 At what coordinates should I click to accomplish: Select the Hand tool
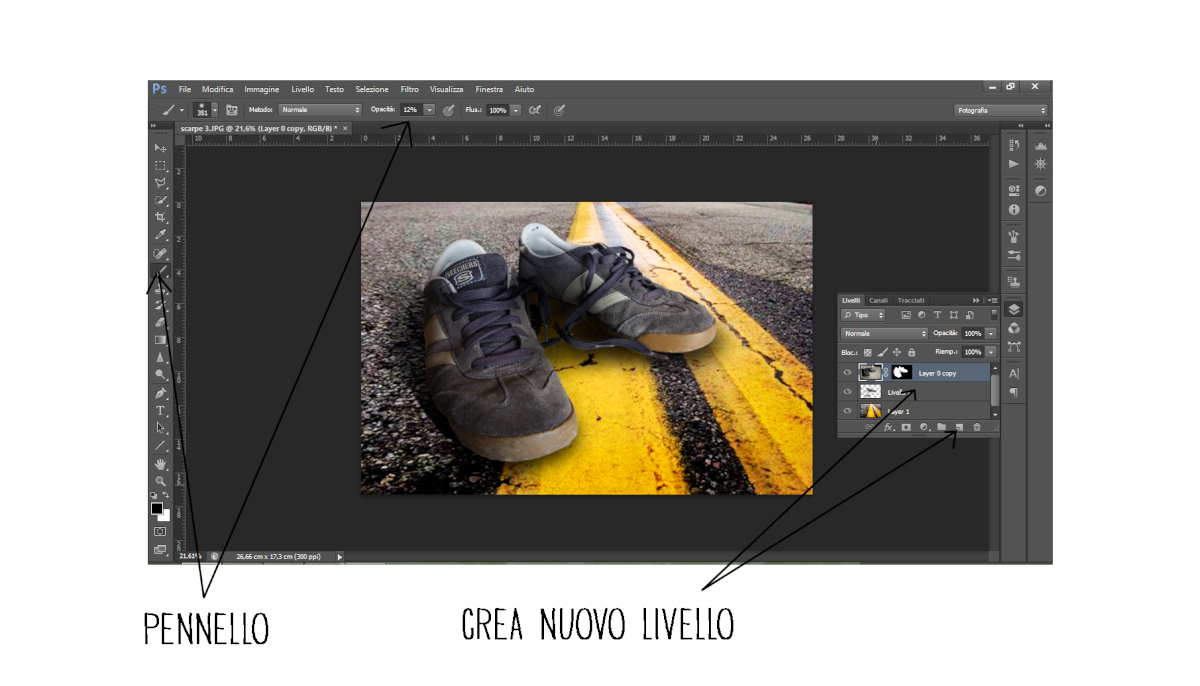(x=160, y=464)
